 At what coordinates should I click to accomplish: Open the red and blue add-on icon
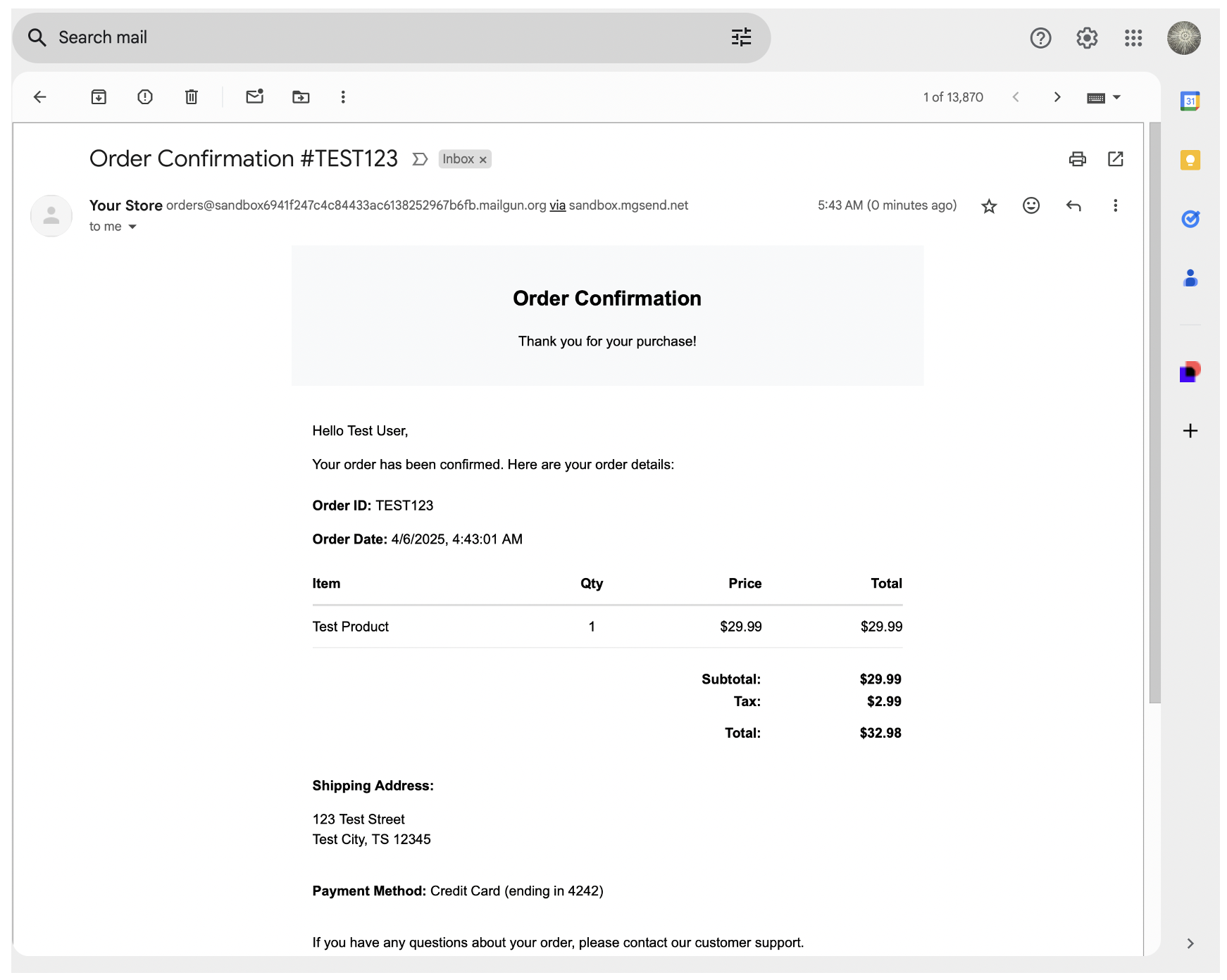[x=1190, y=372]
